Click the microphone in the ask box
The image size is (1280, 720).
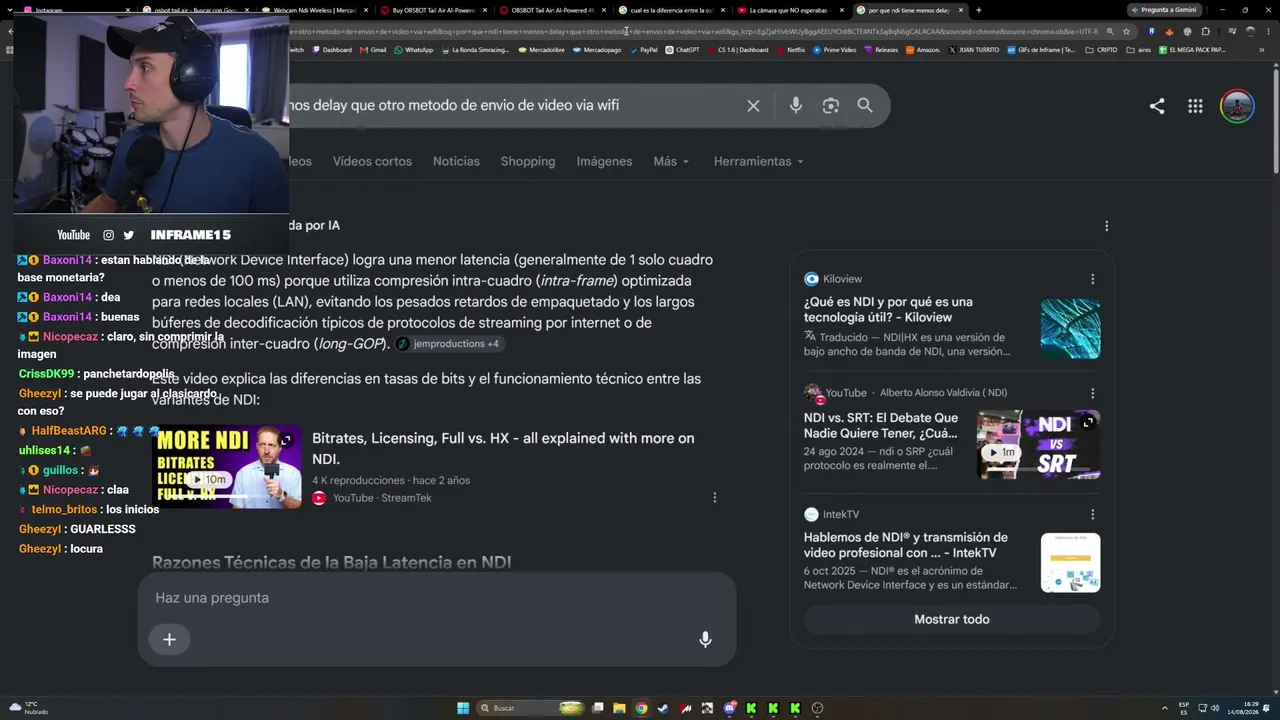(x=705, y=640)
